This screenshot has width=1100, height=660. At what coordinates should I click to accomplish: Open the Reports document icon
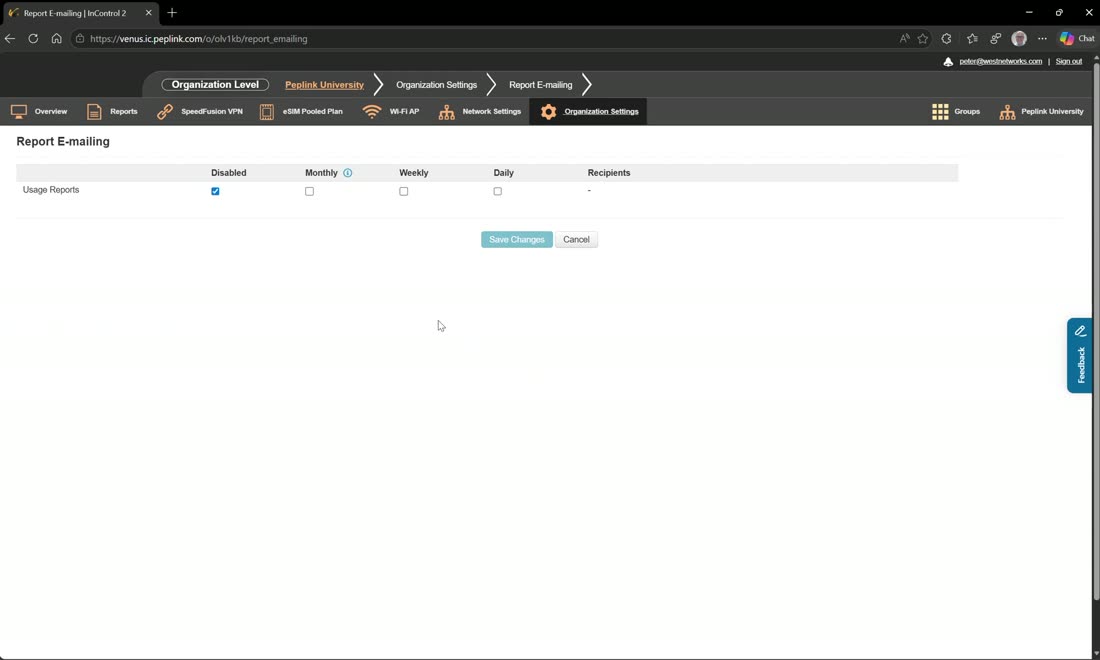94,112
